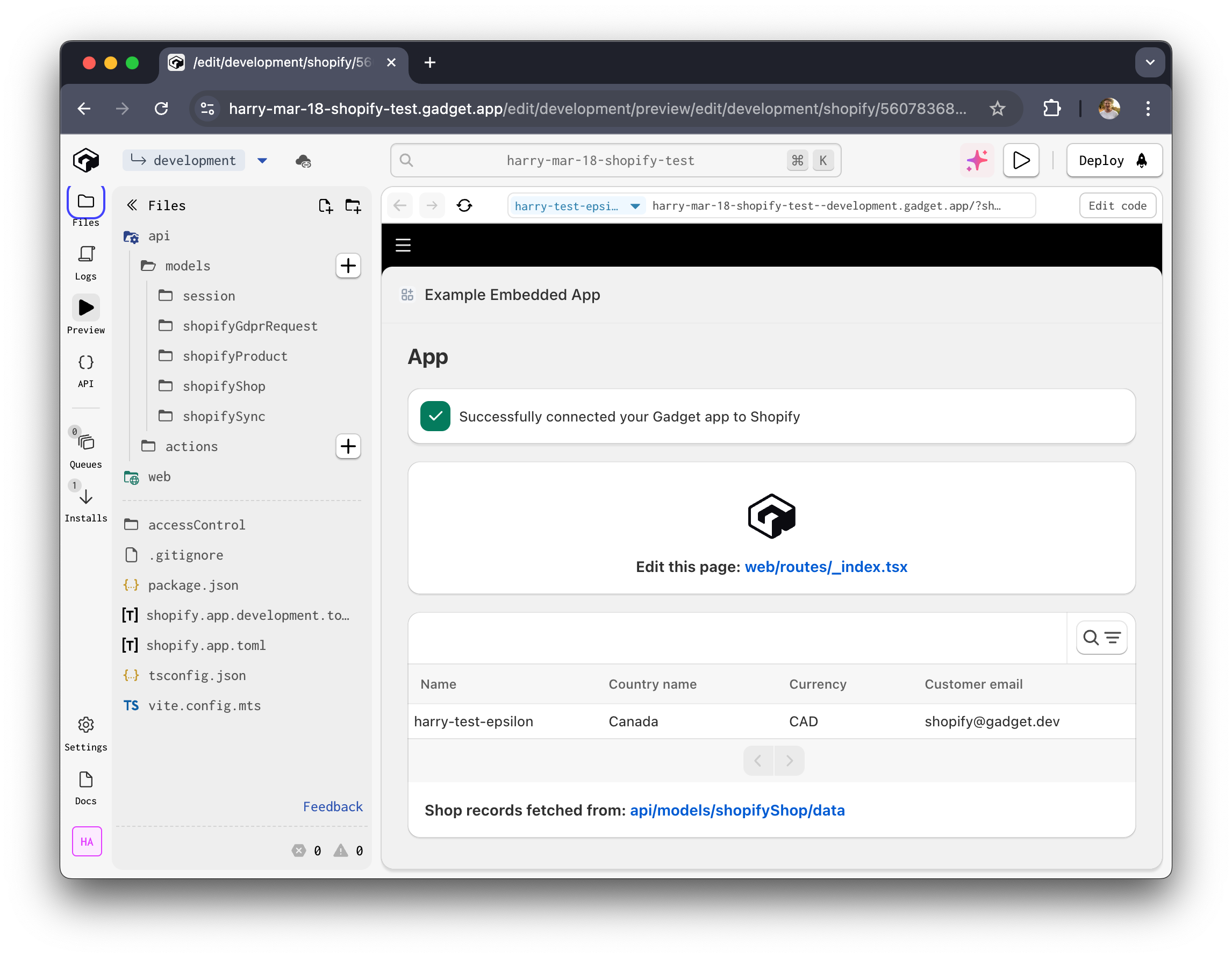
Task: Create a new folder with the add-folder icon
Action: [x=353, y=205]
